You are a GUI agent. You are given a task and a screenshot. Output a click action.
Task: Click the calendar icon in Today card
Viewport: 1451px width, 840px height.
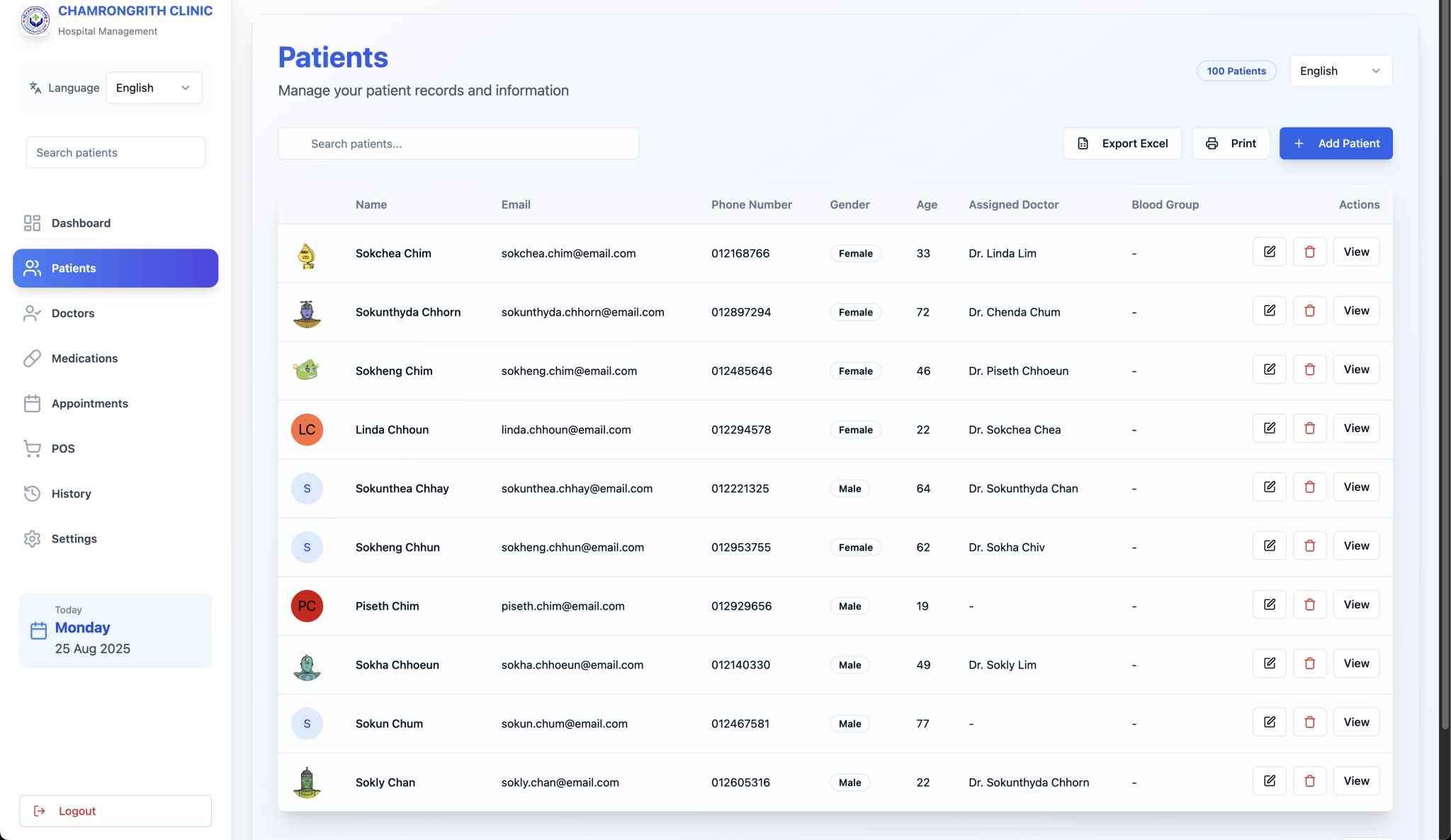click(39, 630)
